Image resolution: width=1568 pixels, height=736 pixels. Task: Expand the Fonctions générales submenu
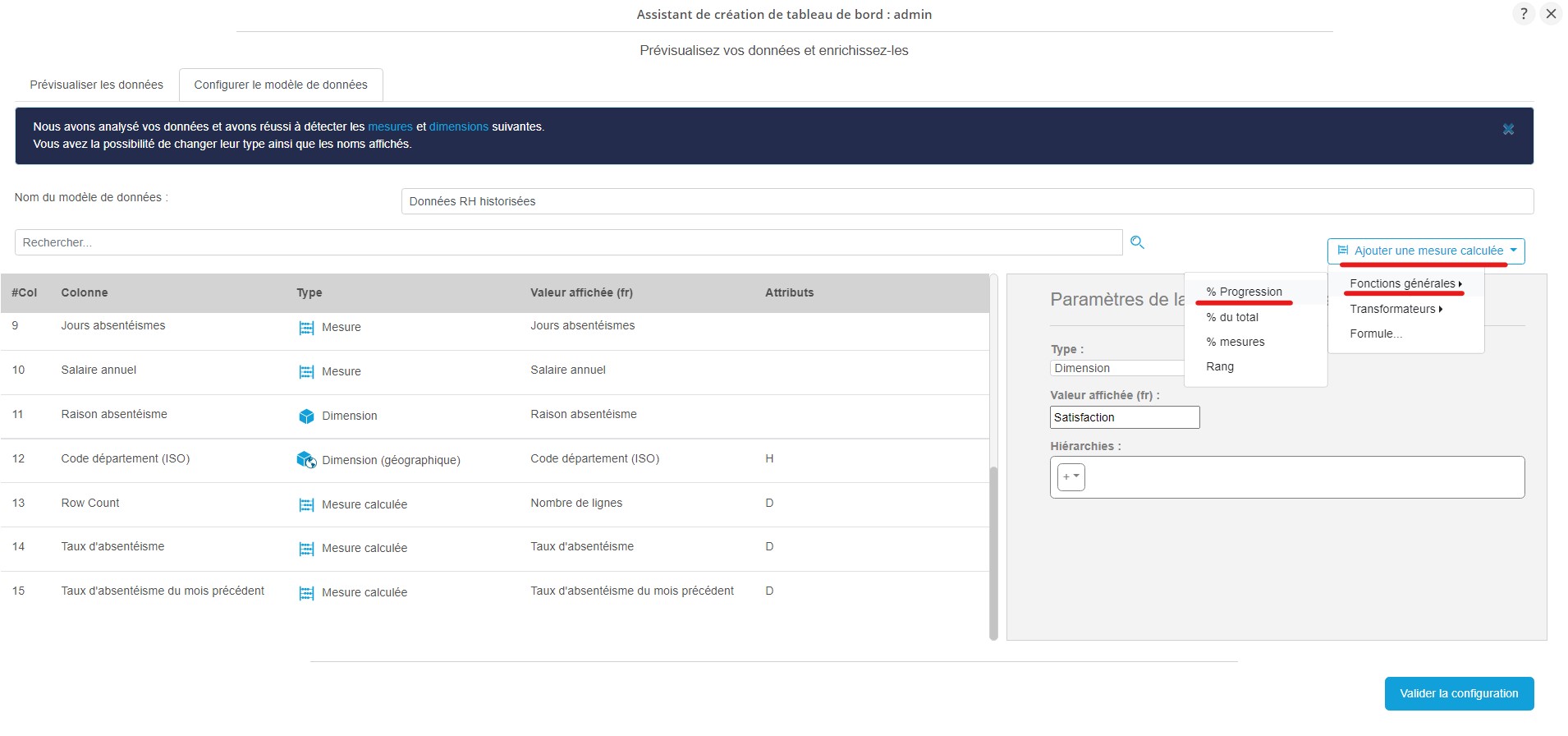coord(1405,284)
